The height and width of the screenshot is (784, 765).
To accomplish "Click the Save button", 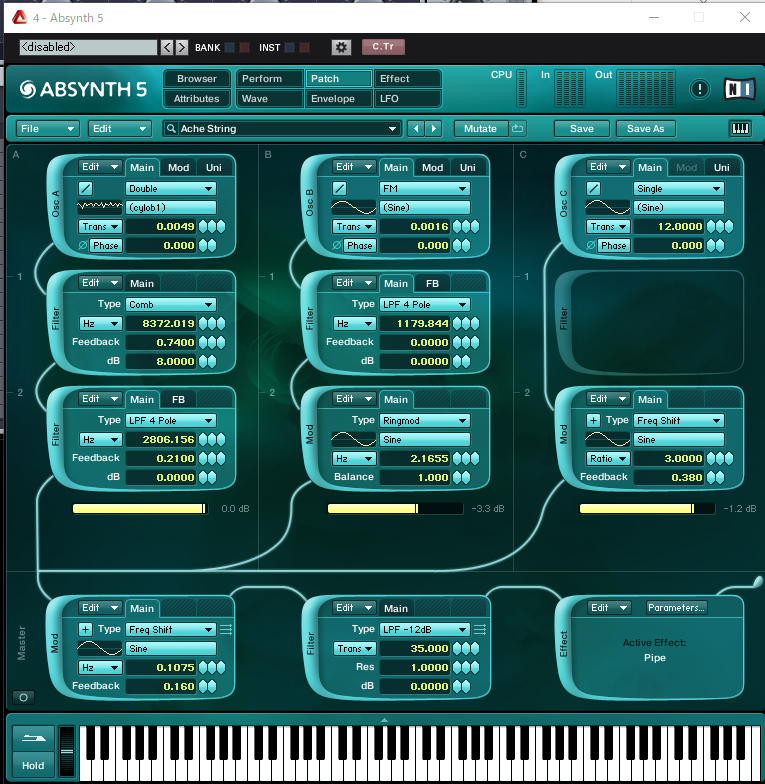I will click(x=582, y=128).
